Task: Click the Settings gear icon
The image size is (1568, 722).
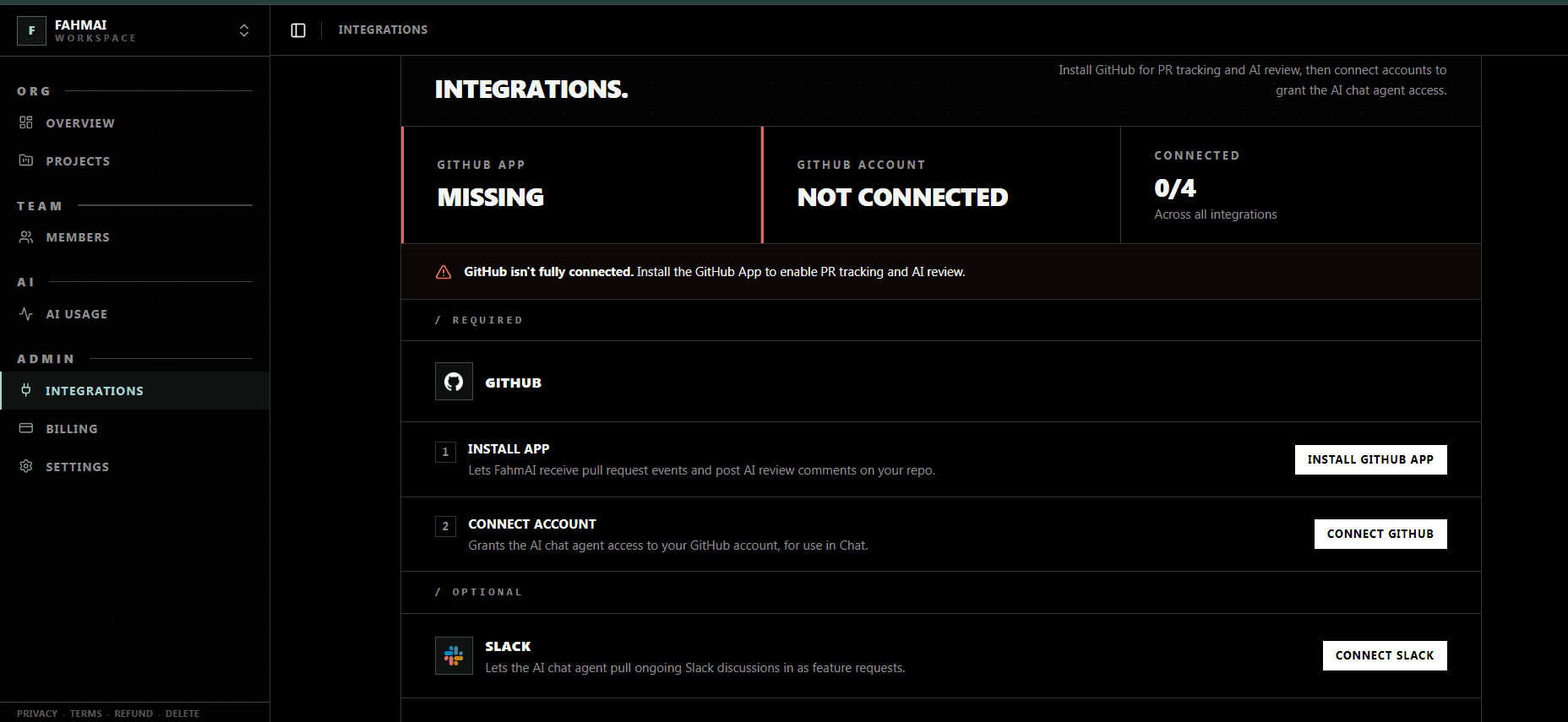Action: [26, 466]
